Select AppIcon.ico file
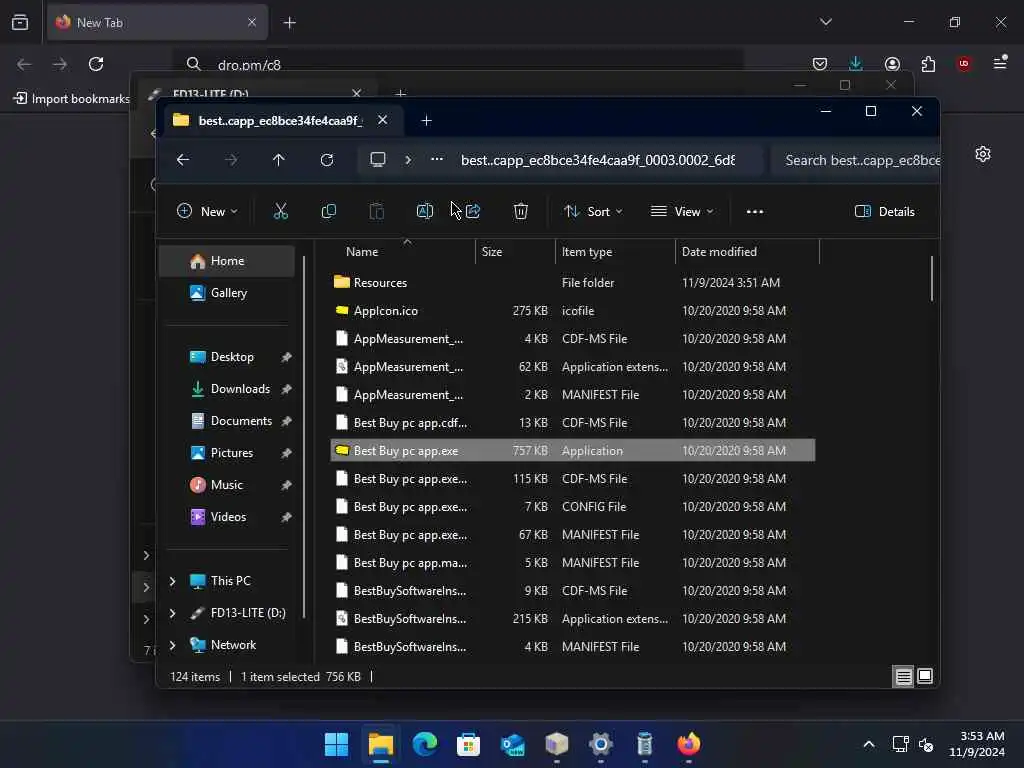The height and width of the screenshot is (768, 1024). click(x=573, y=310)
